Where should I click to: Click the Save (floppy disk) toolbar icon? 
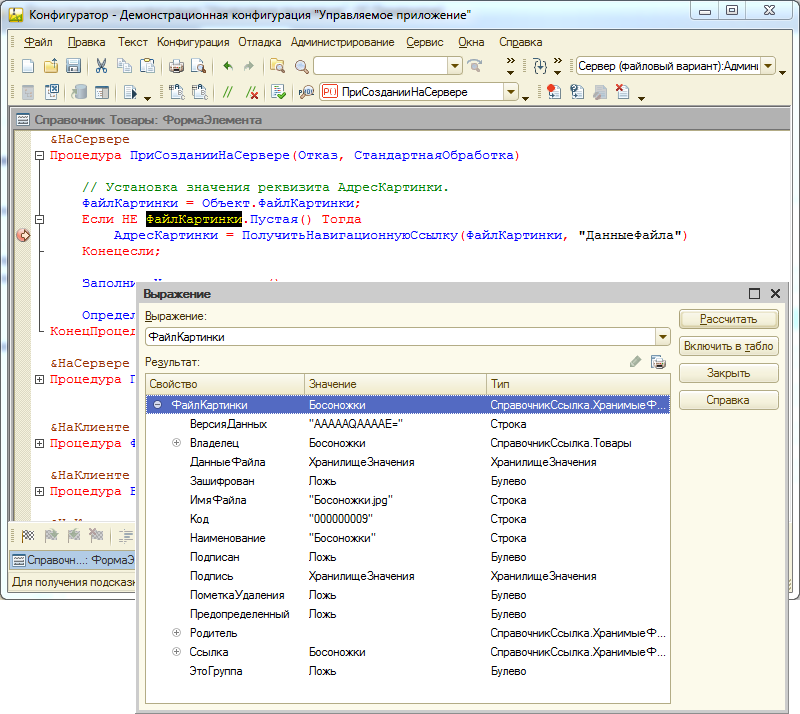(x=73, y=66)
